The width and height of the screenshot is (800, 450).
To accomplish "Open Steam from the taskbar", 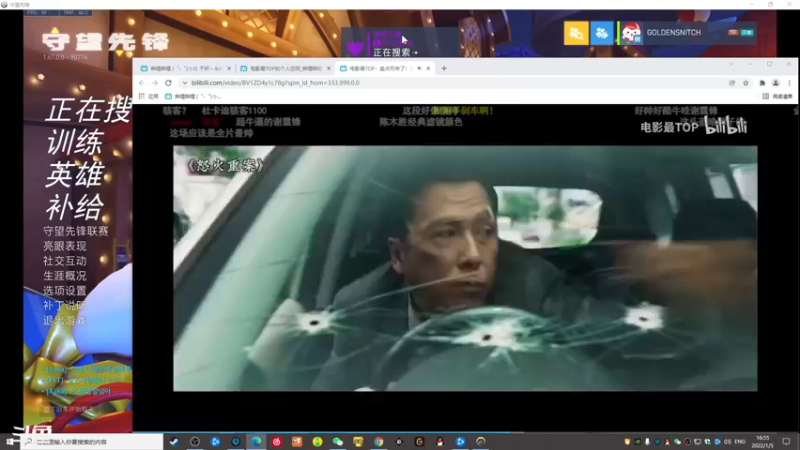I will coord(174,441).
